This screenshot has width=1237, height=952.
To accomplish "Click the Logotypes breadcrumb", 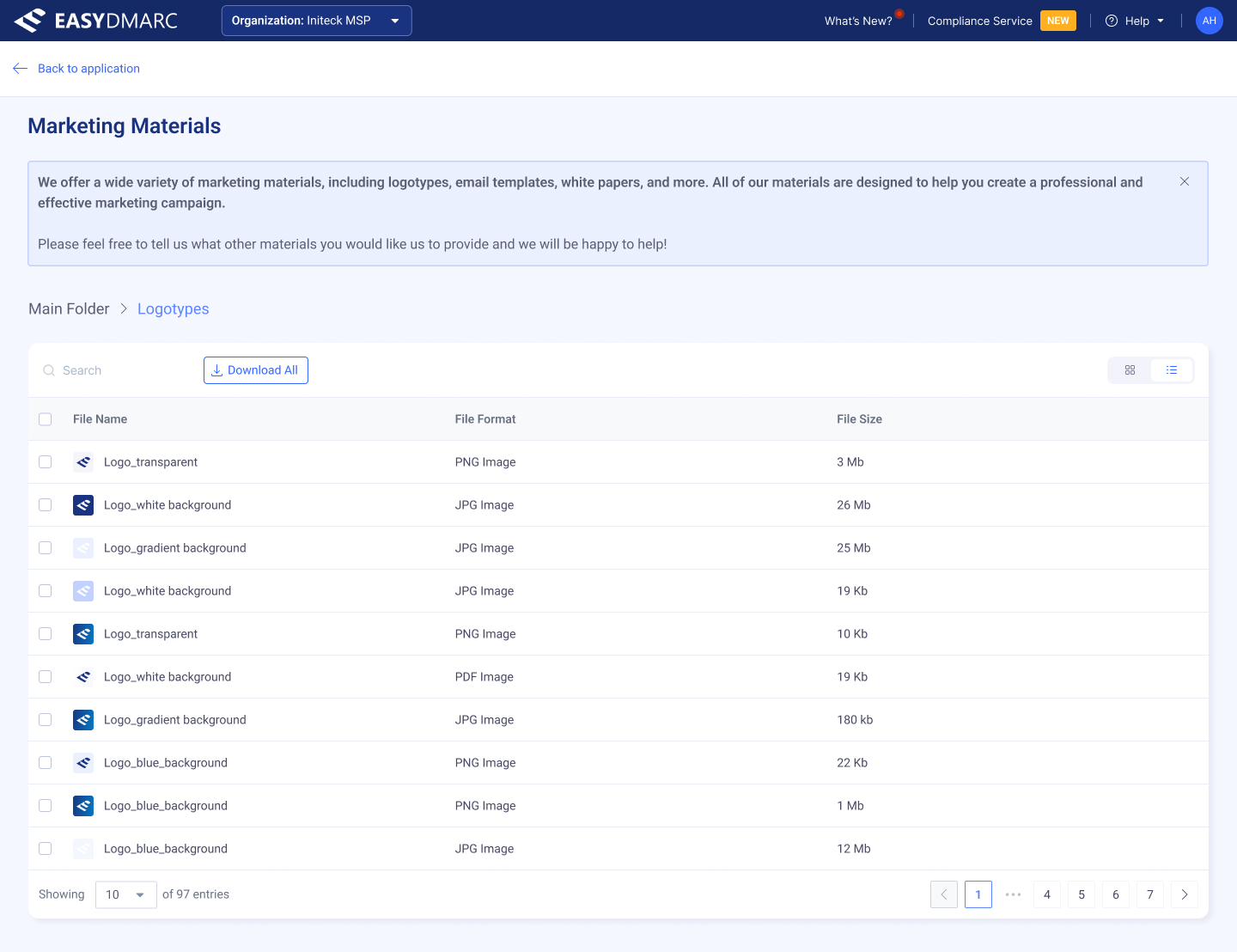I will pos(174,308).
